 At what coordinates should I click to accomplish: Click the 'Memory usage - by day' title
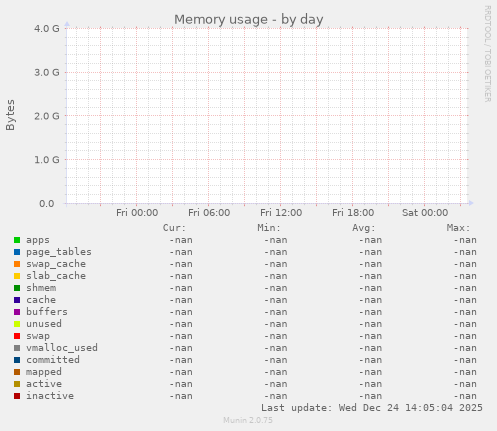tap(249, 20)
